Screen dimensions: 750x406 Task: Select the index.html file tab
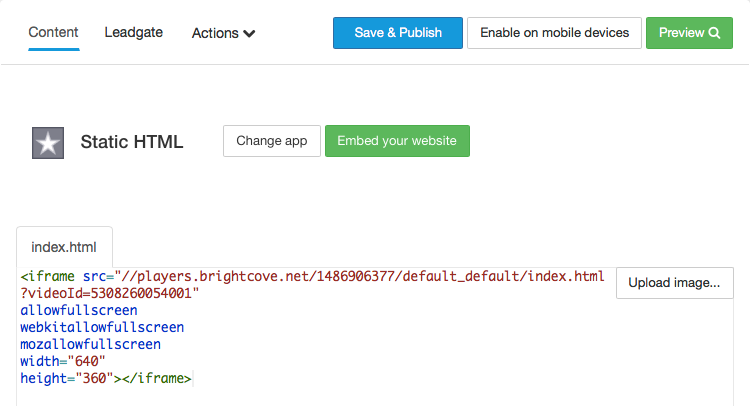(x=64, y=246)
